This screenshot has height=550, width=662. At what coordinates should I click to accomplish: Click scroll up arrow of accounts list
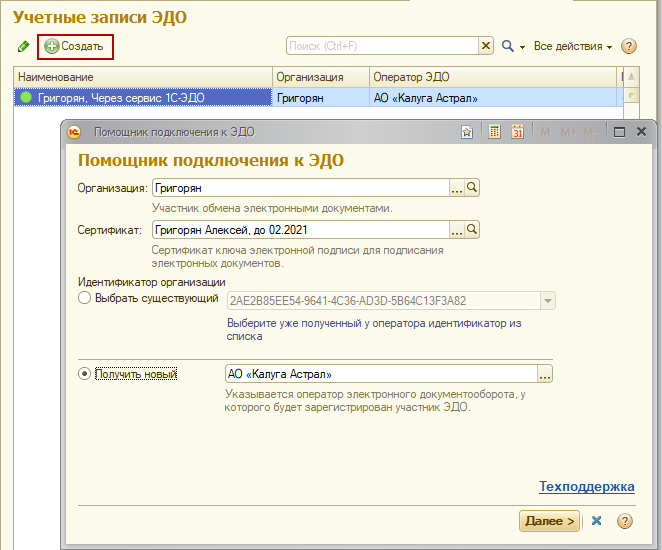pos(631,77)
